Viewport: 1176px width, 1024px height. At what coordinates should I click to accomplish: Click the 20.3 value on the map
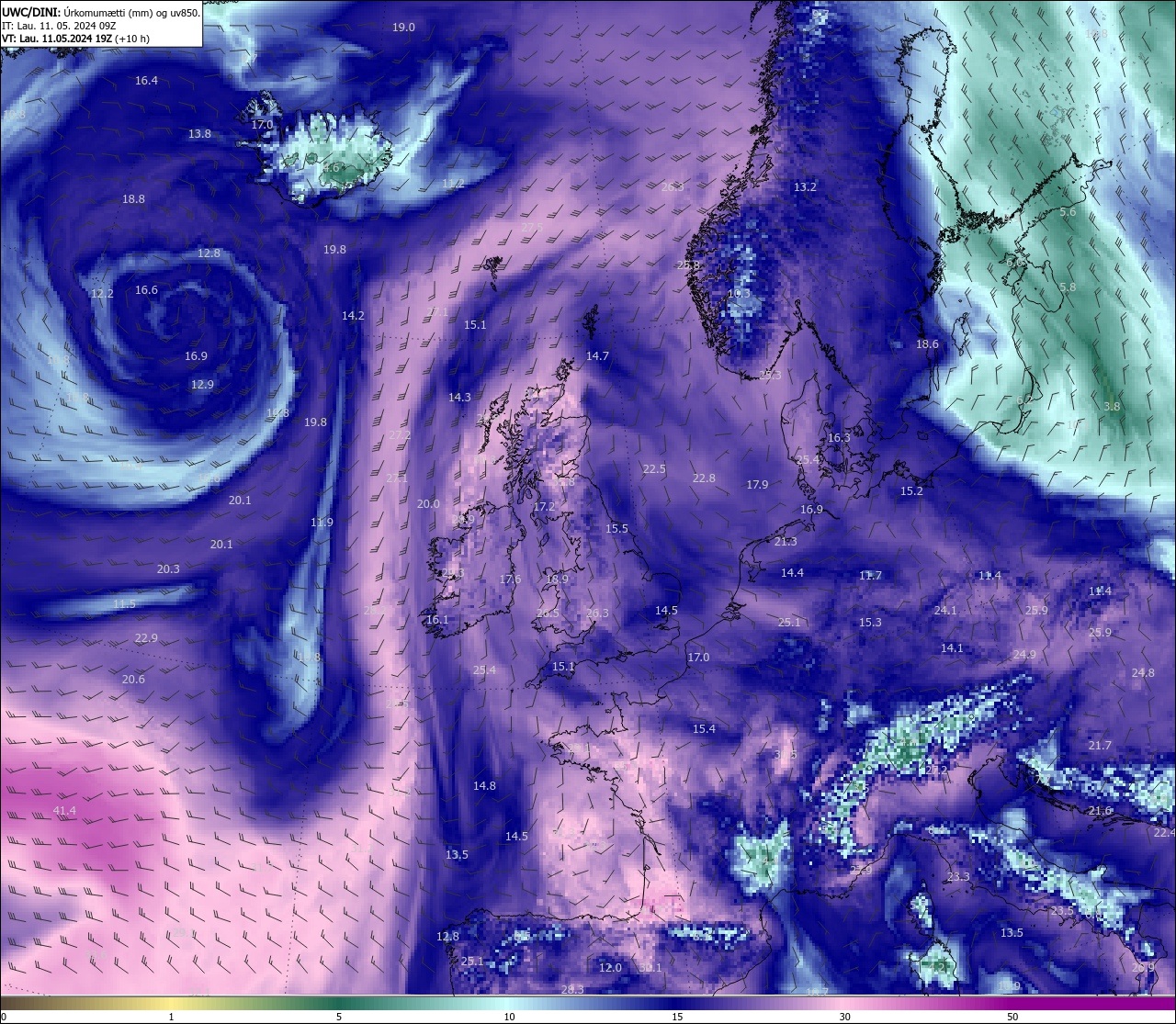[168, 569]
